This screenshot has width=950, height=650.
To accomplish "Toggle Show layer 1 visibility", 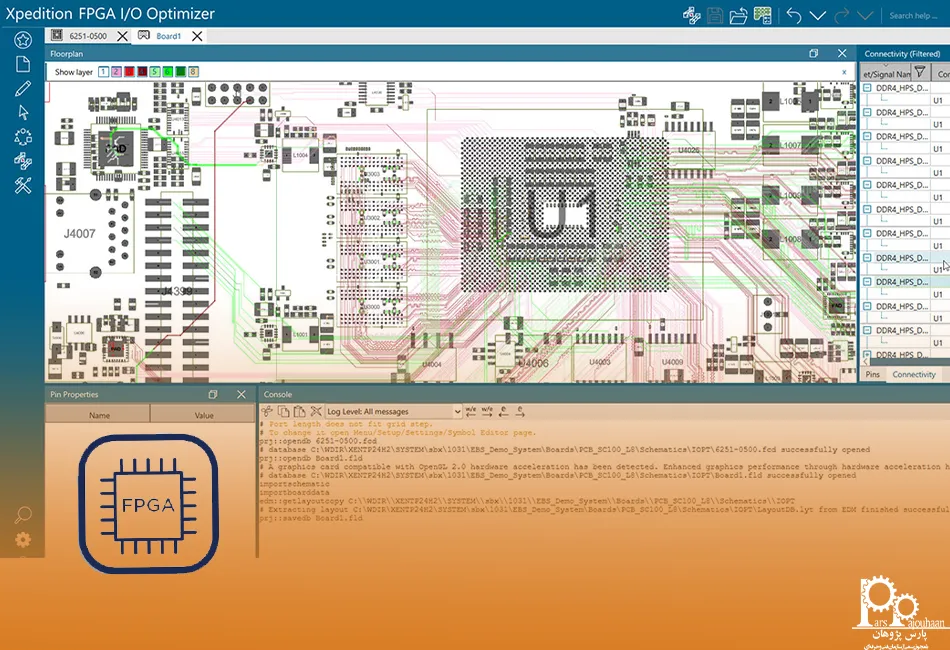I will click(x=102, y=72).
